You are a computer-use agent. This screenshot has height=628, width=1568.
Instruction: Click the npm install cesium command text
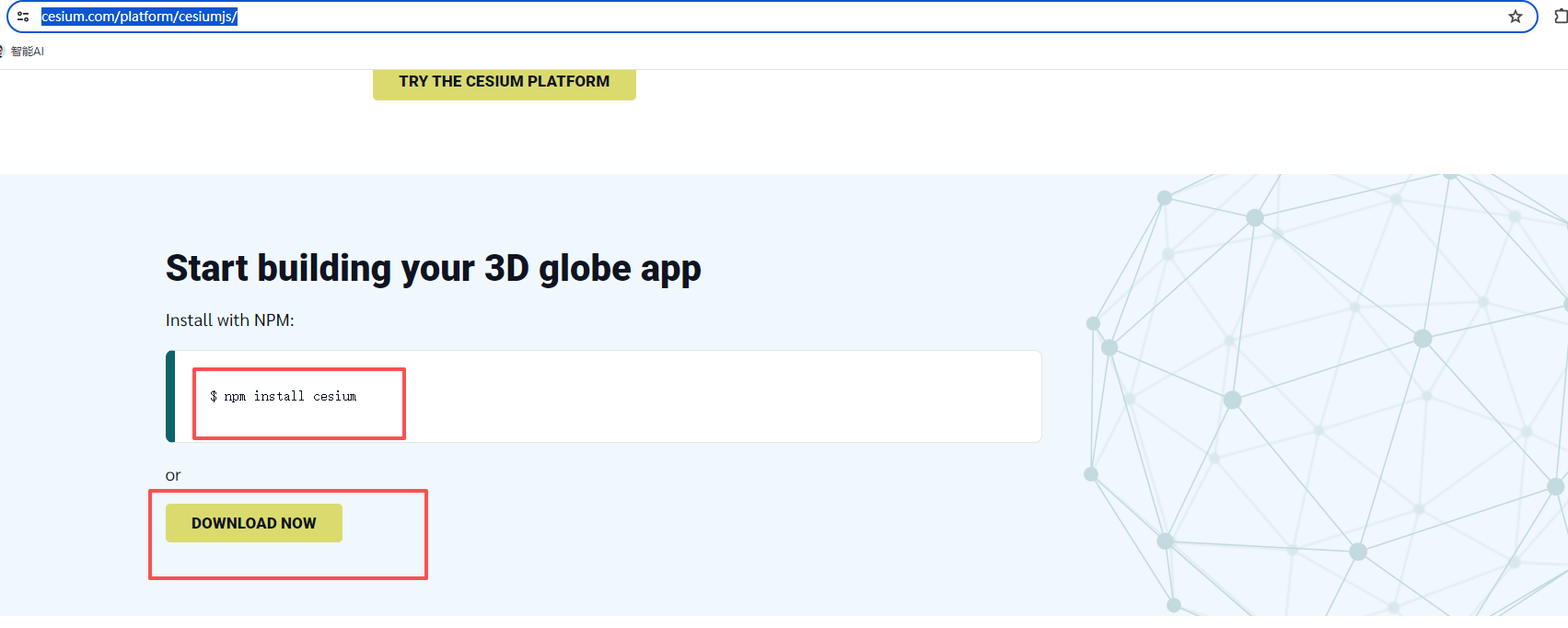pos(284,396)
